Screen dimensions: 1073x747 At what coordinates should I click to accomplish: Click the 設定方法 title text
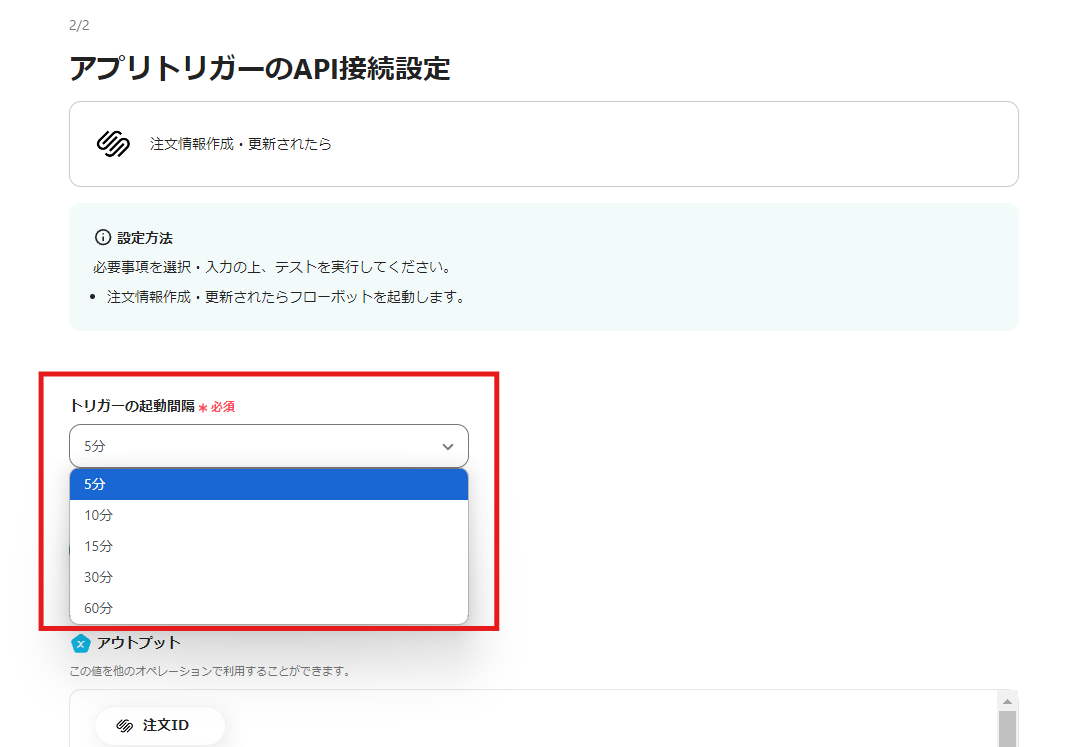pos(144,238)
